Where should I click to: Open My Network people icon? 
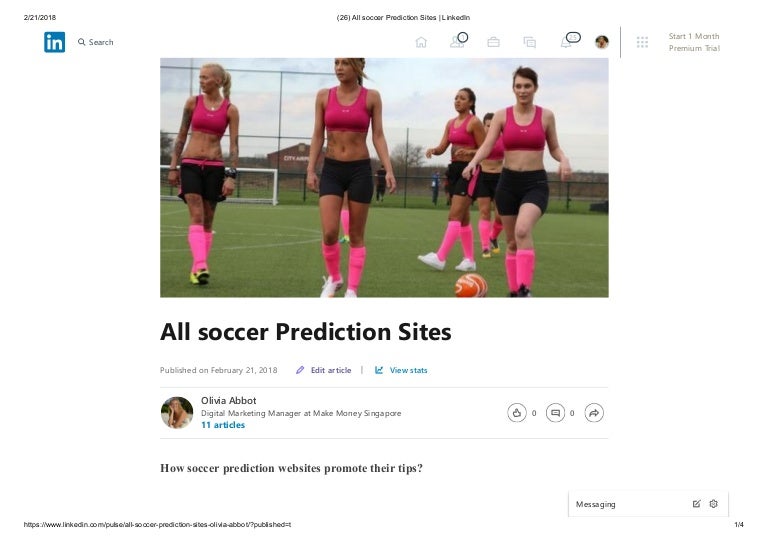(x=457, y=42)
